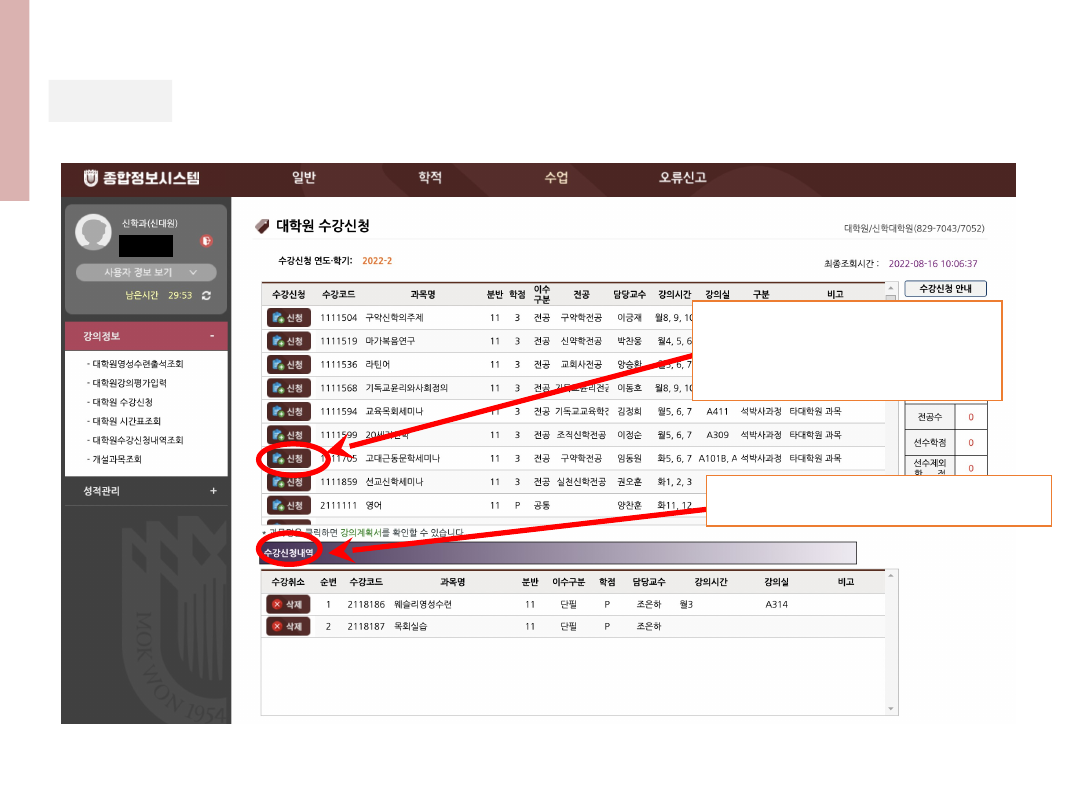The height and width of the screenshot is (810, 1080).
Task: Open the 일반 top menu
Action: click(x=304, y=178)
